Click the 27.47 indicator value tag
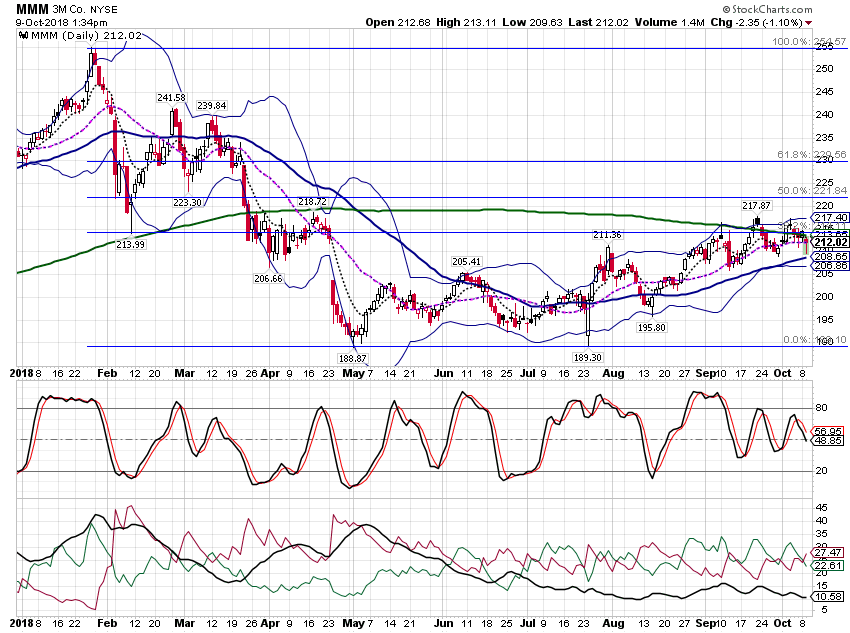 coord(828,553)
